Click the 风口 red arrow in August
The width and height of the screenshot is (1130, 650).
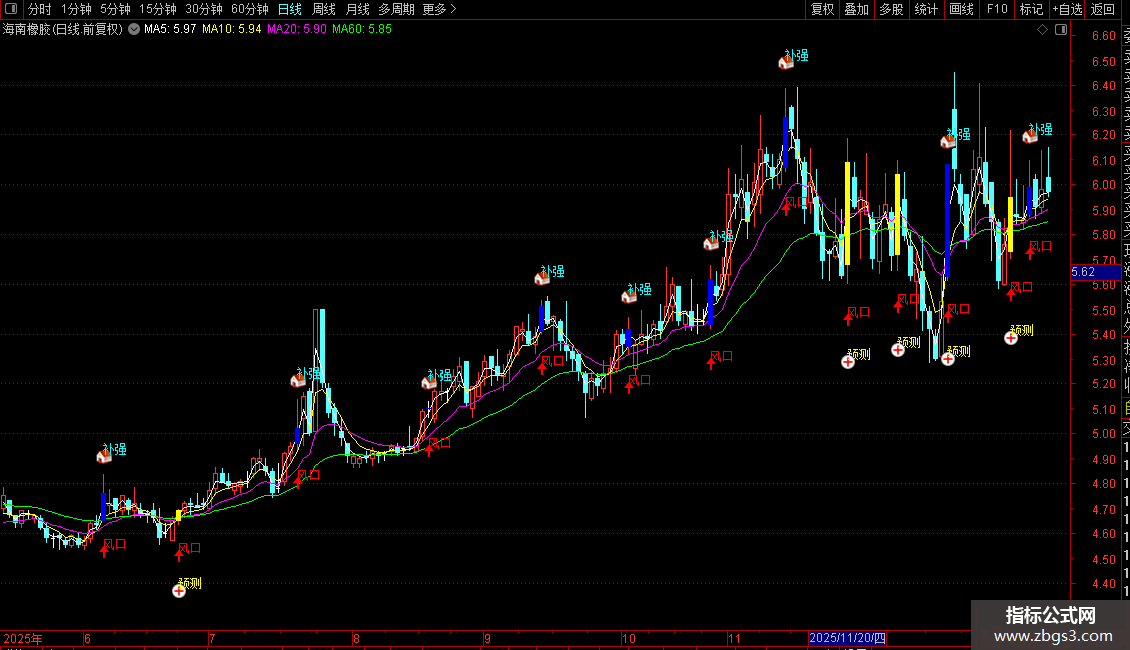tap(430, 449)
